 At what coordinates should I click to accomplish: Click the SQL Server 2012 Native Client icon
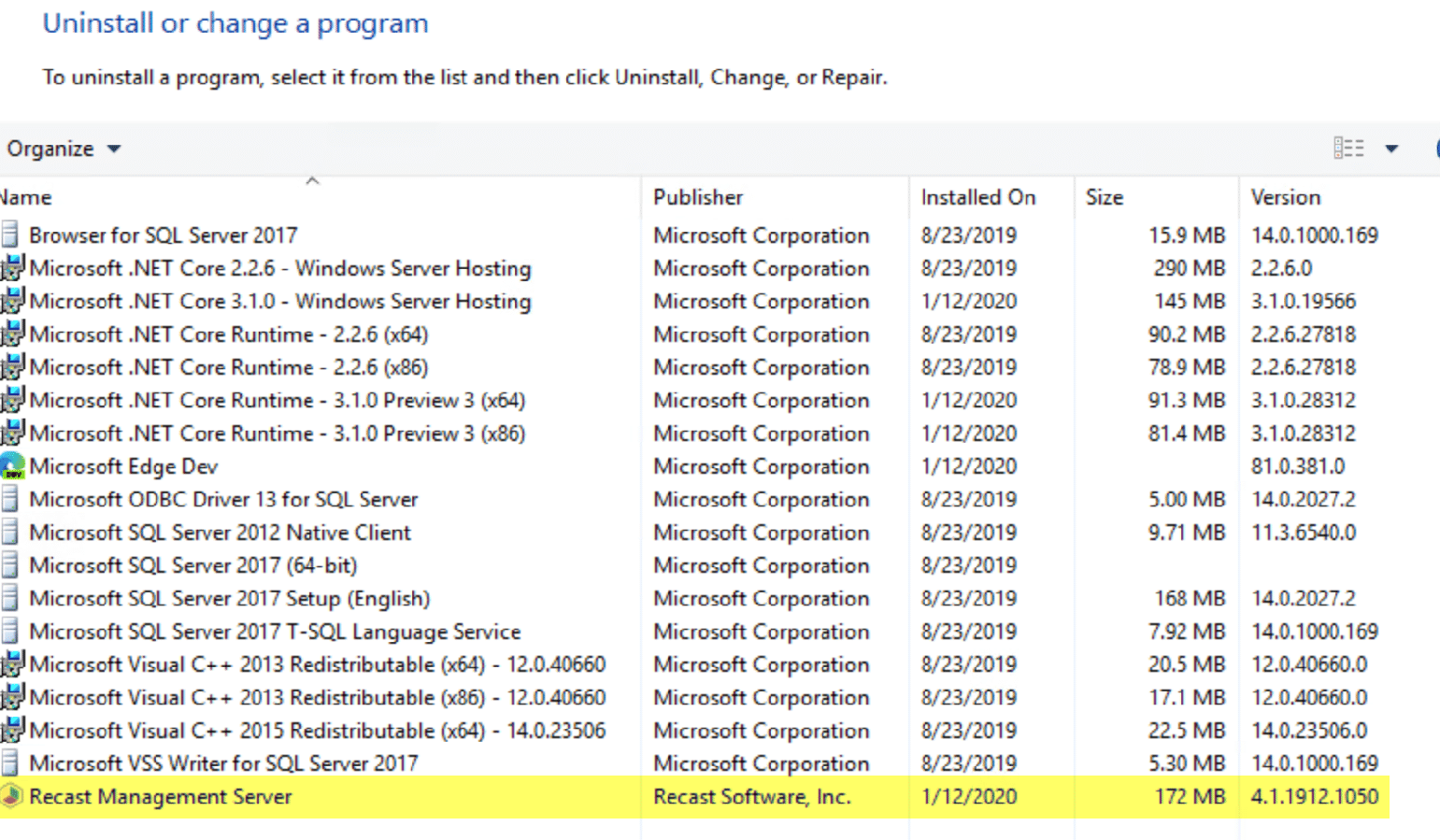(10, 532)
